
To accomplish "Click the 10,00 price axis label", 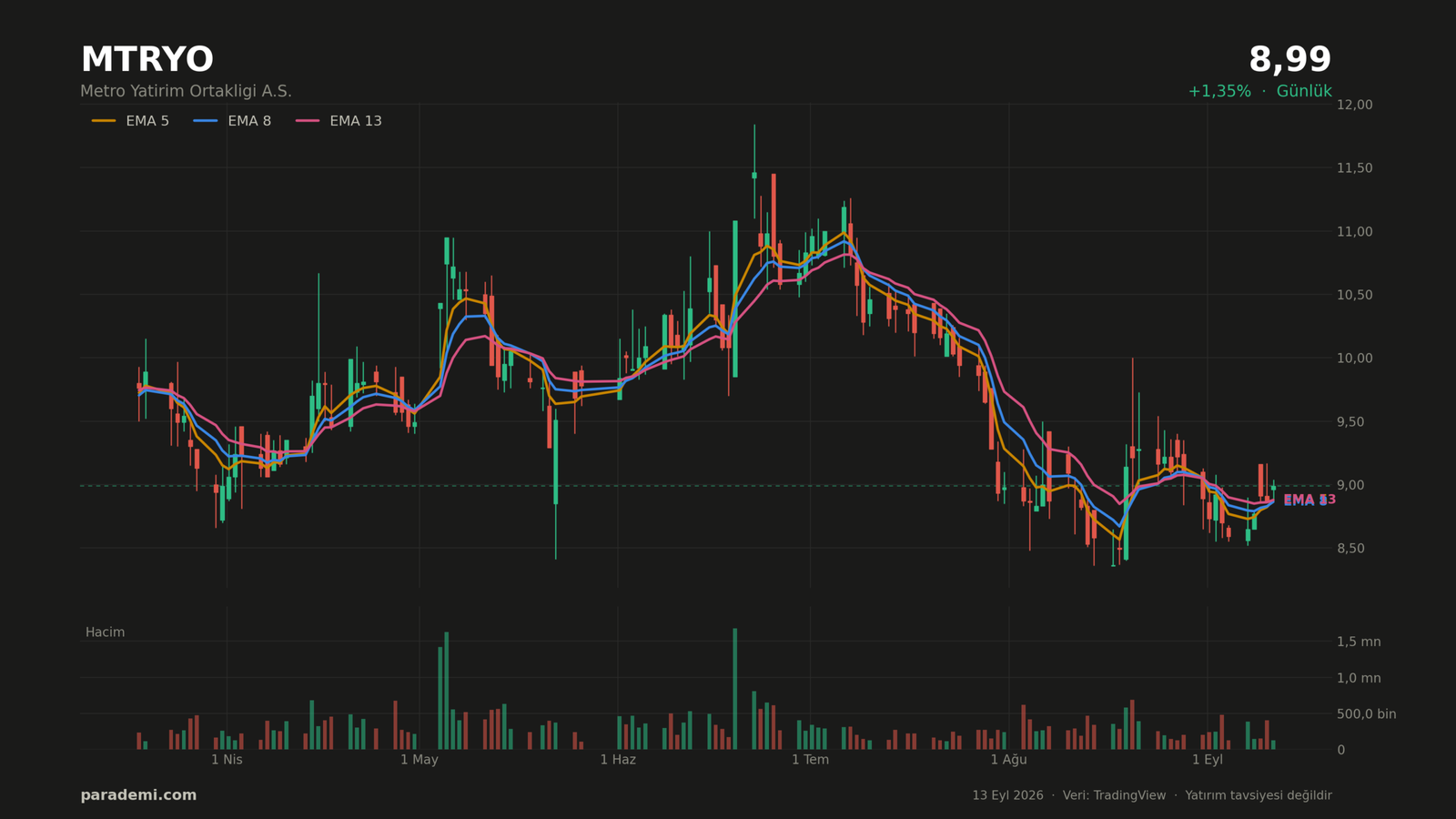I will pyautogui.click(x=1354, y=359).
